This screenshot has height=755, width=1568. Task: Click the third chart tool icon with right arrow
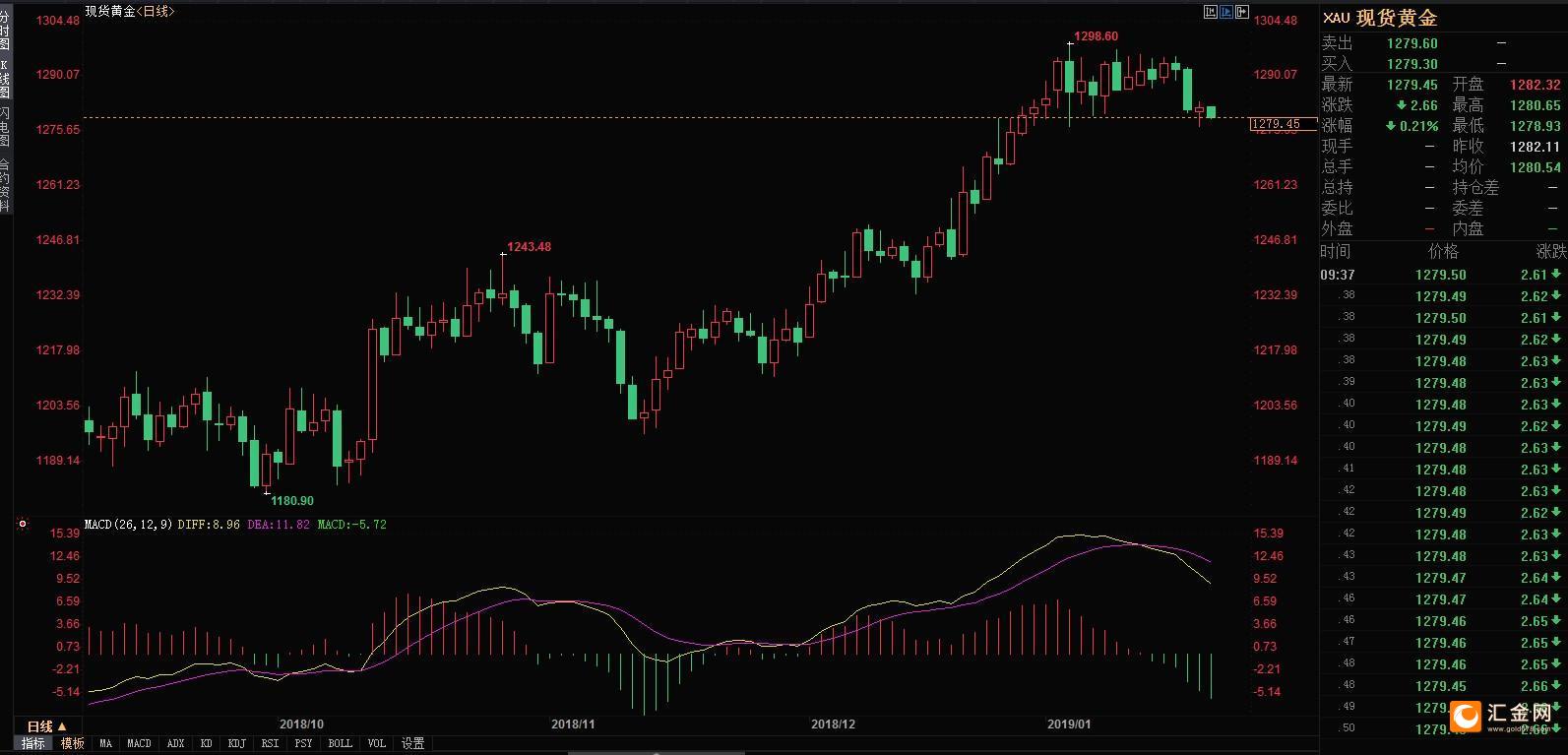tap(1242, 12)
